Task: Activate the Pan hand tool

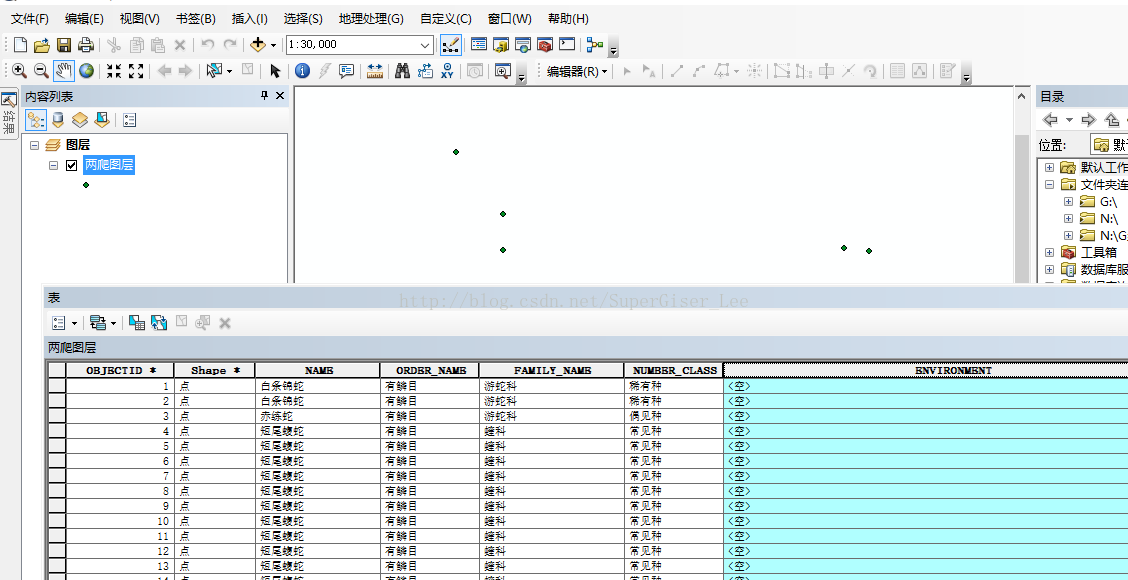Action: [63, 71]
